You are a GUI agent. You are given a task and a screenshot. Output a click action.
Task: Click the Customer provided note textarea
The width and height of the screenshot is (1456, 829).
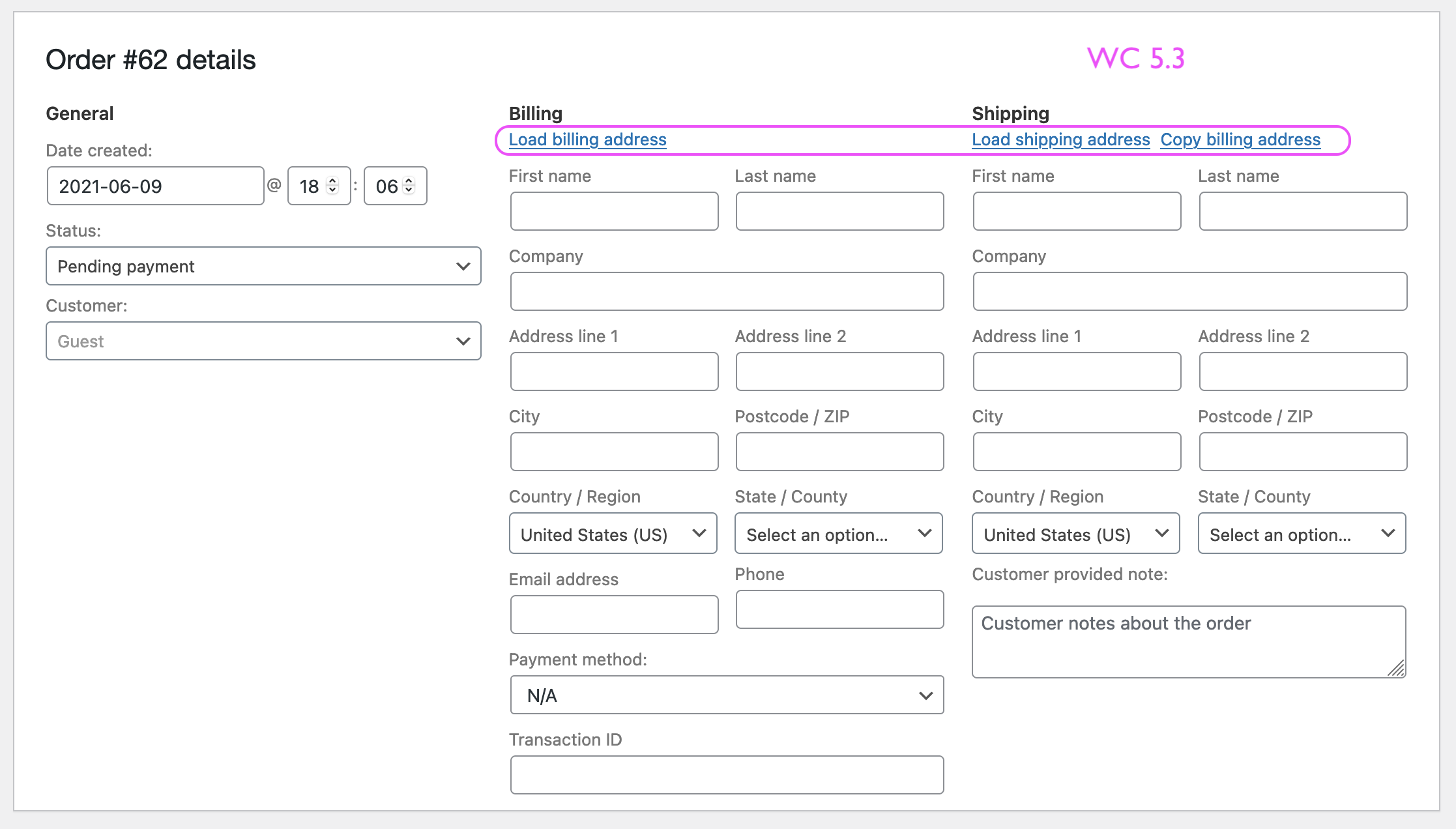tap(1189, 642)
